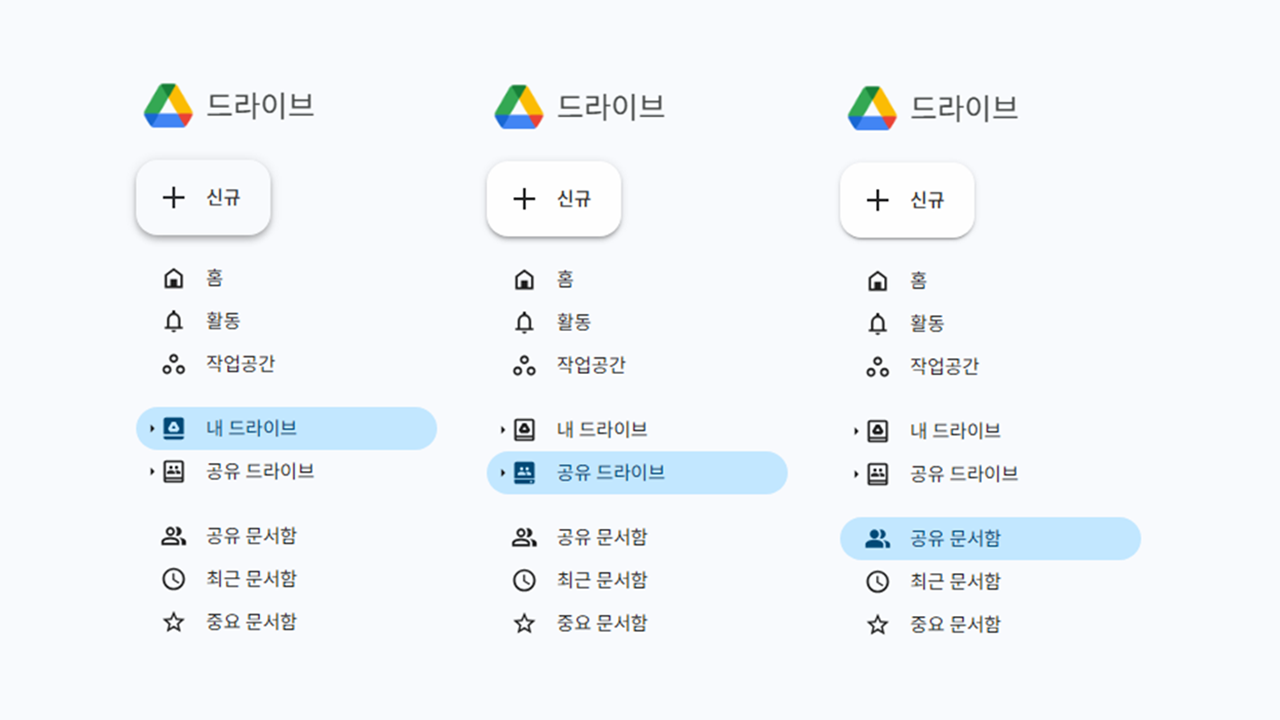Click the 최근 문서함 clock icon in the leftmost sidebar

pyautogui.click(x=174, y=578)
